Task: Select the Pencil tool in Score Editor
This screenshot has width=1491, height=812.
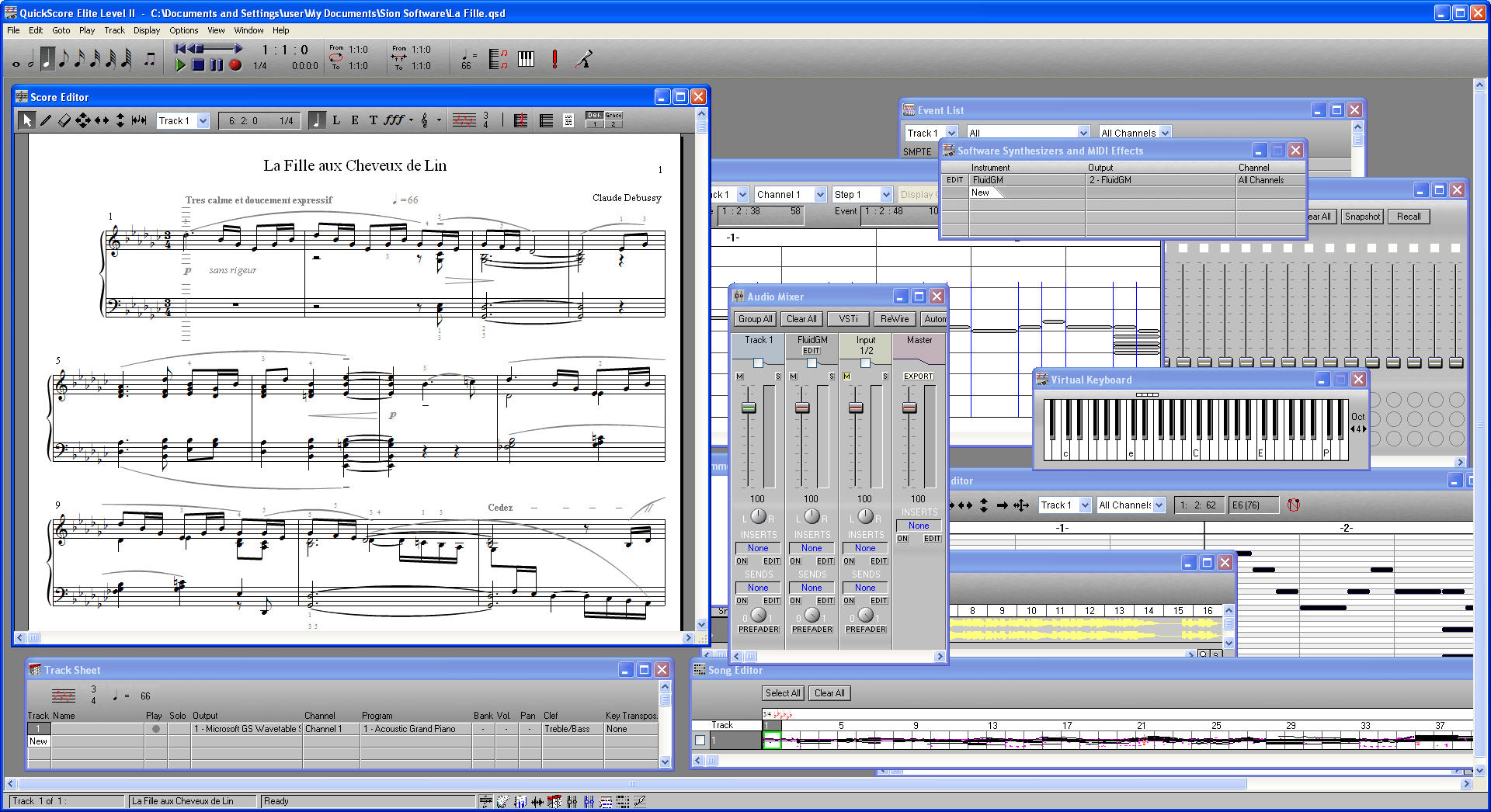Action: [46, 120]
